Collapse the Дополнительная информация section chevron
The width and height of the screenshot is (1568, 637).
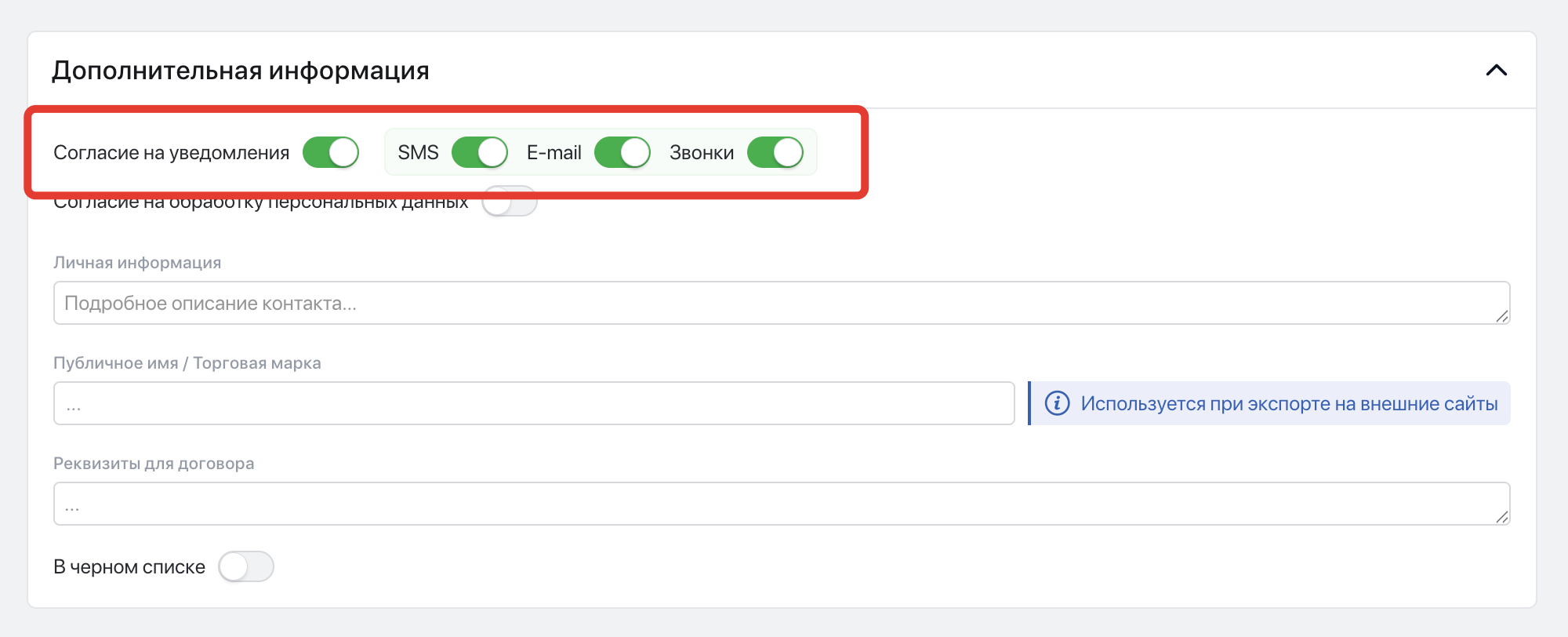click(1496, 71)
